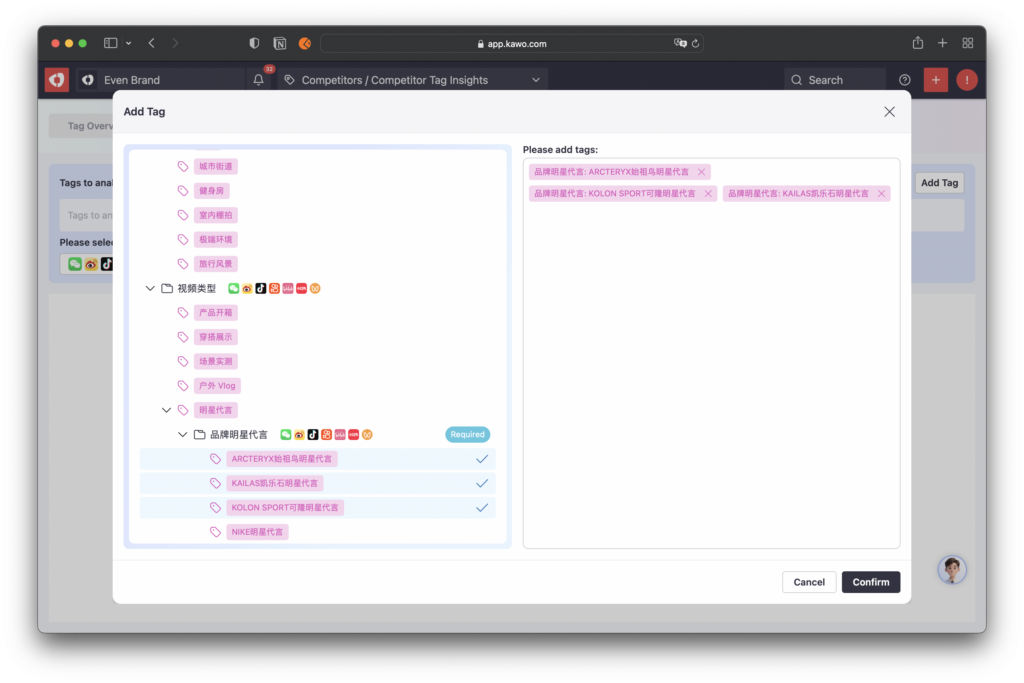Open Safari sidebar toggle
Image resolution: width=1024 pixels, height=683 pixels.
tap(111, 43)
